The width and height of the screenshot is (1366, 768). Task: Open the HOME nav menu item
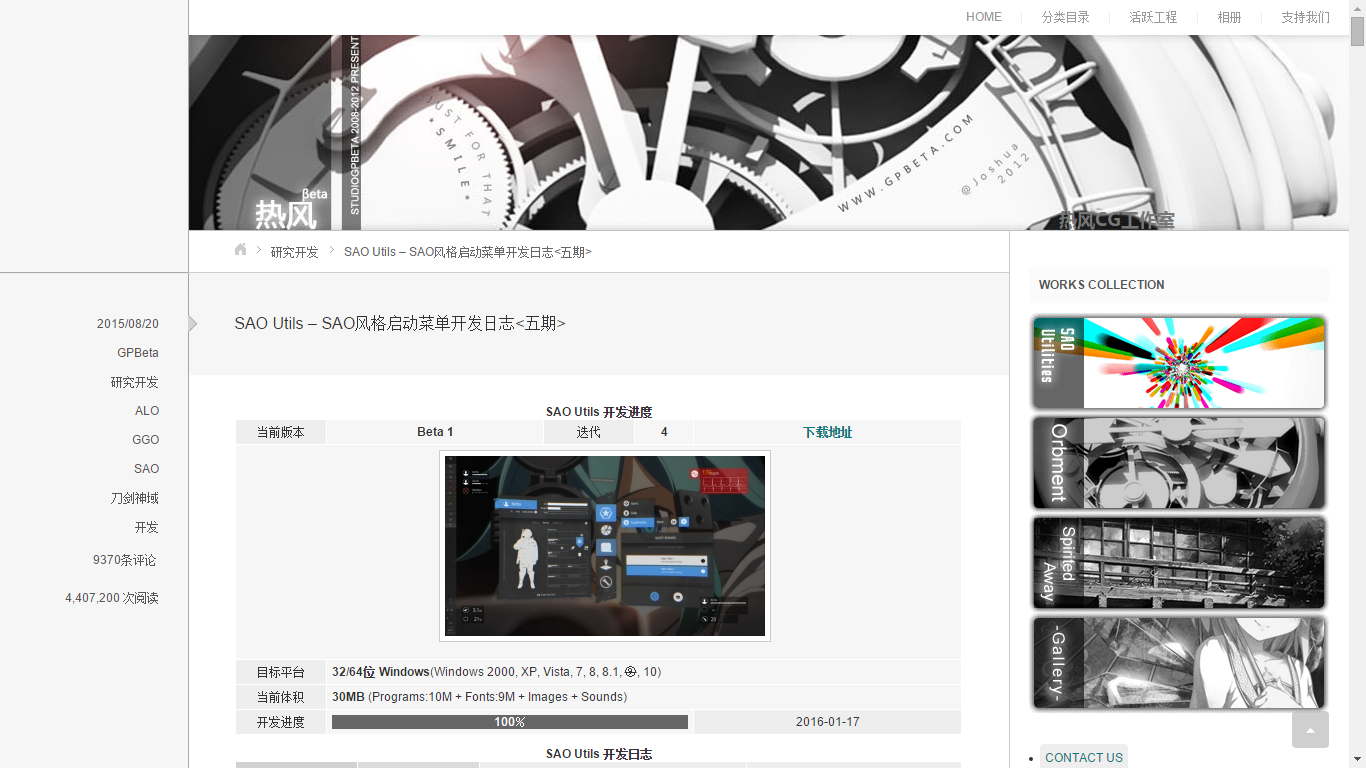[984, 17]
